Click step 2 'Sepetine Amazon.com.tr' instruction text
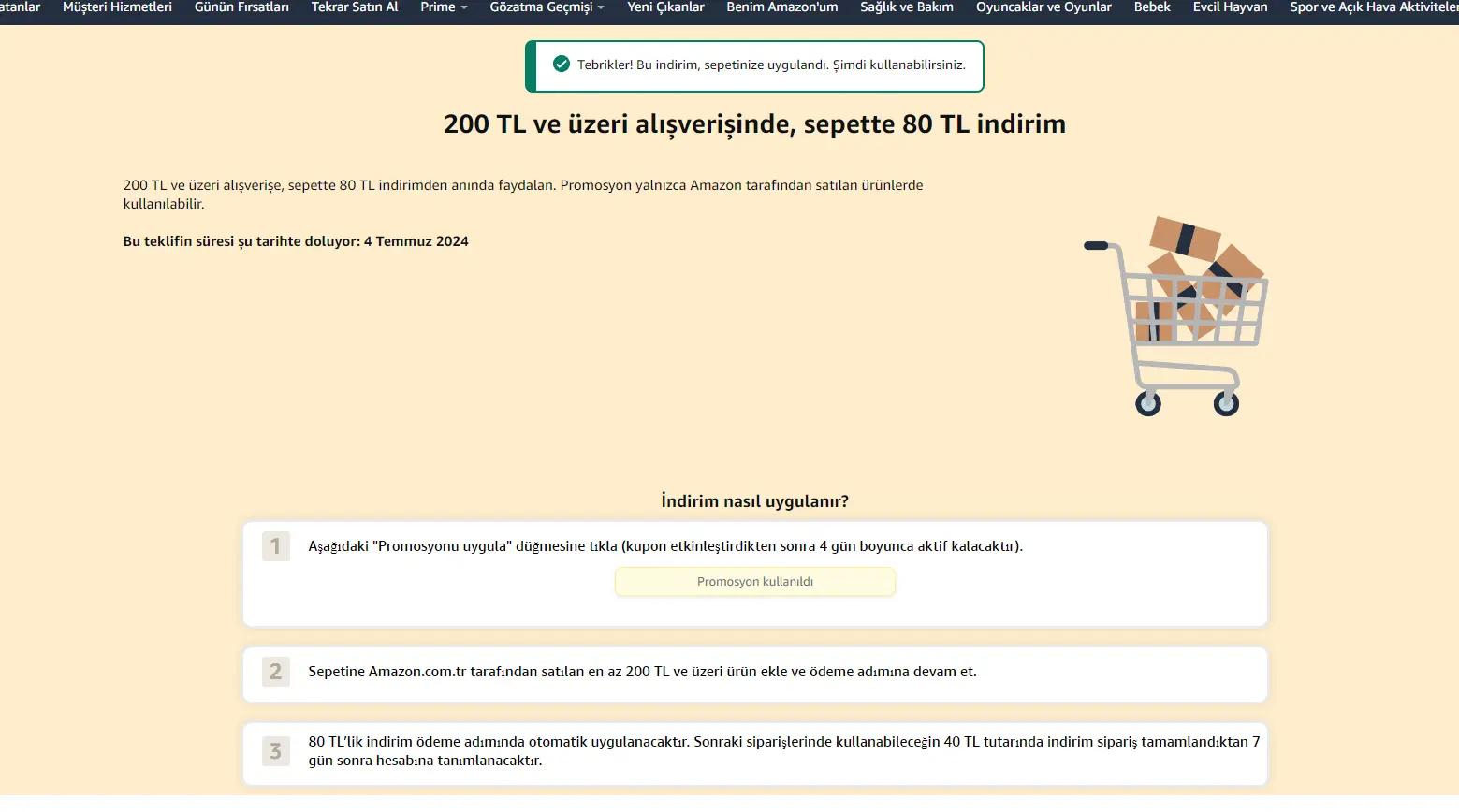 pos(642,672)
